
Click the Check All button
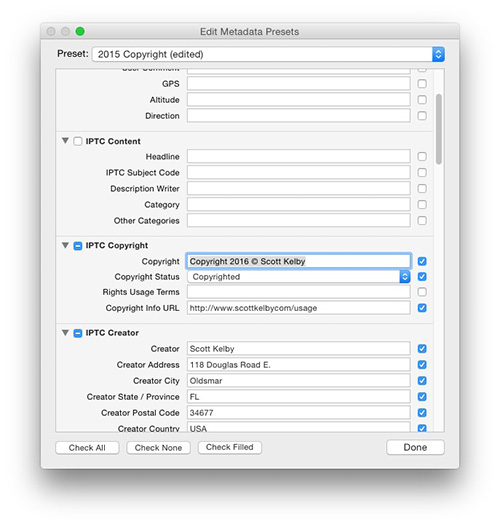tap(87, 448)
